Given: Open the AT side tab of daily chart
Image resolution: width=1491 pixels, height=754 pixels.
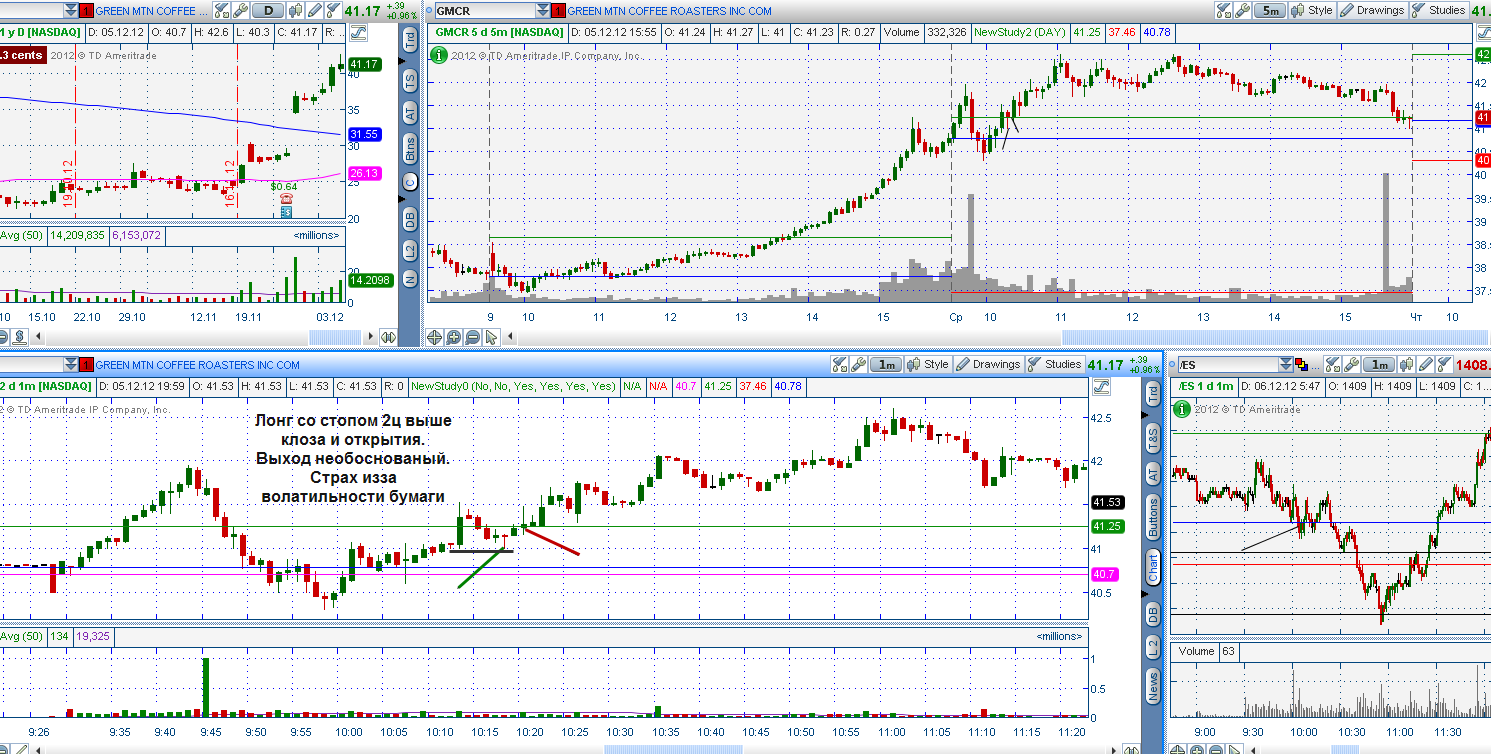Looking at the screenshot, I should coord(409,112).
